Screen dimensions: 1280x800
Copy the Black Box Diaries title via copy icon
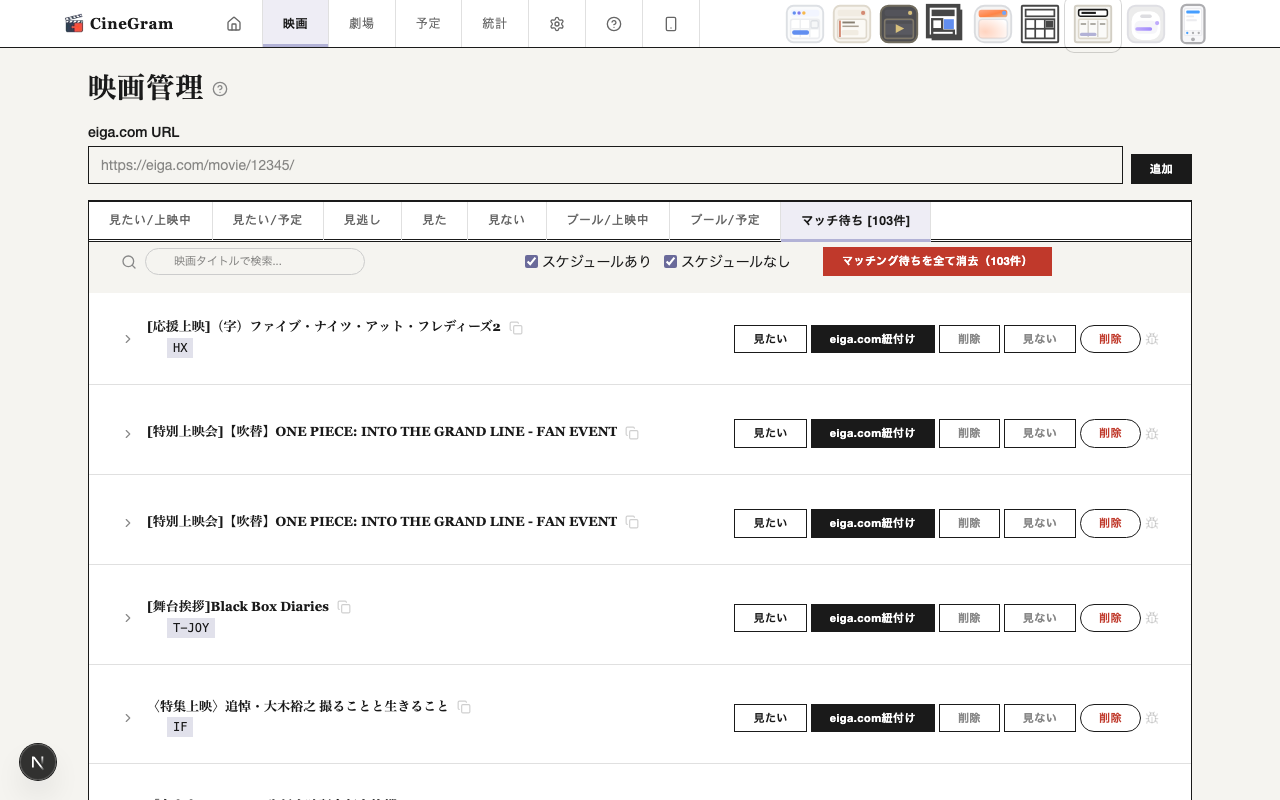pos(344,607)
